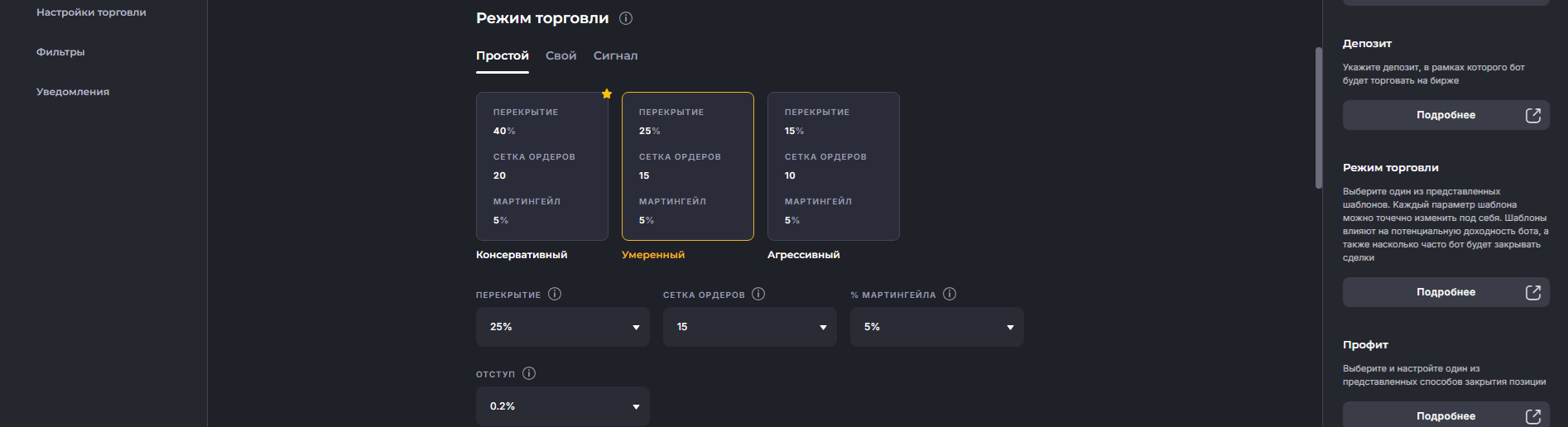Screen dimensions: 1568x427
Task: Click the info icon beside ПЕРЕКРЫТИЕ label
Action: [555, 294]
